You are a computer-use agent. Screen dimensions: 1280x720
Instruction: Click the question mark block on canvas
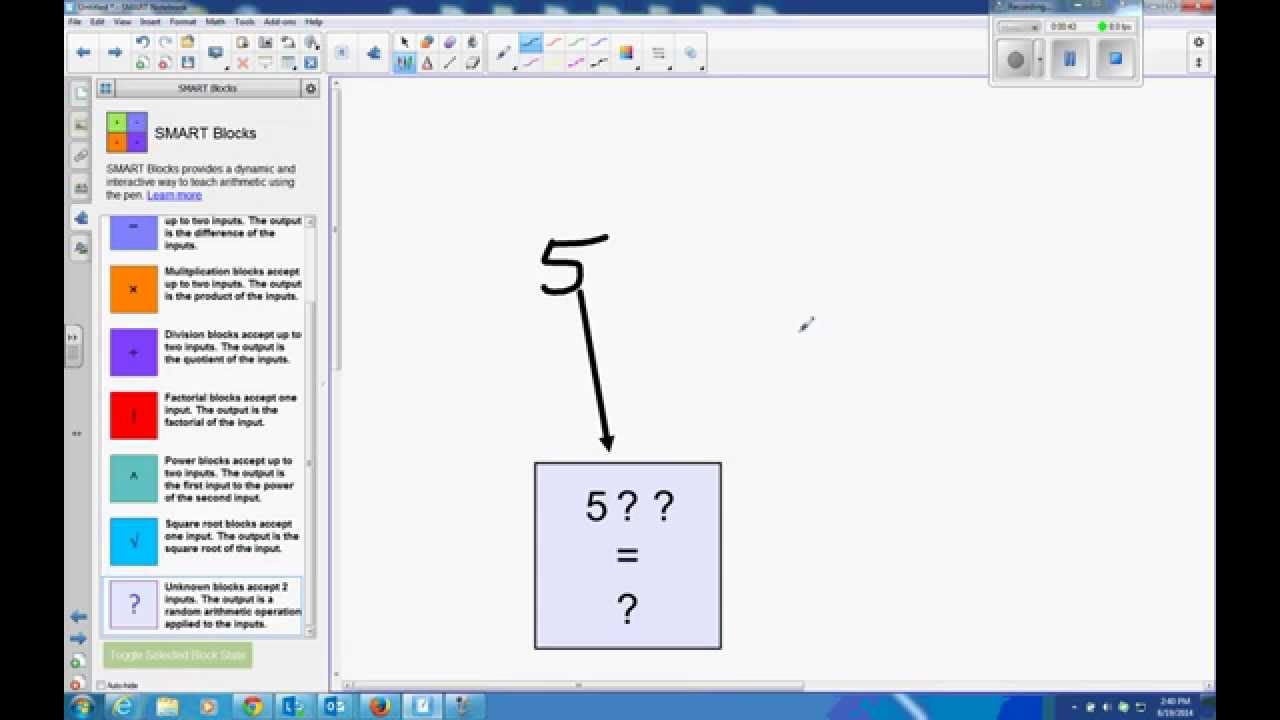click(x=628, y=556)
